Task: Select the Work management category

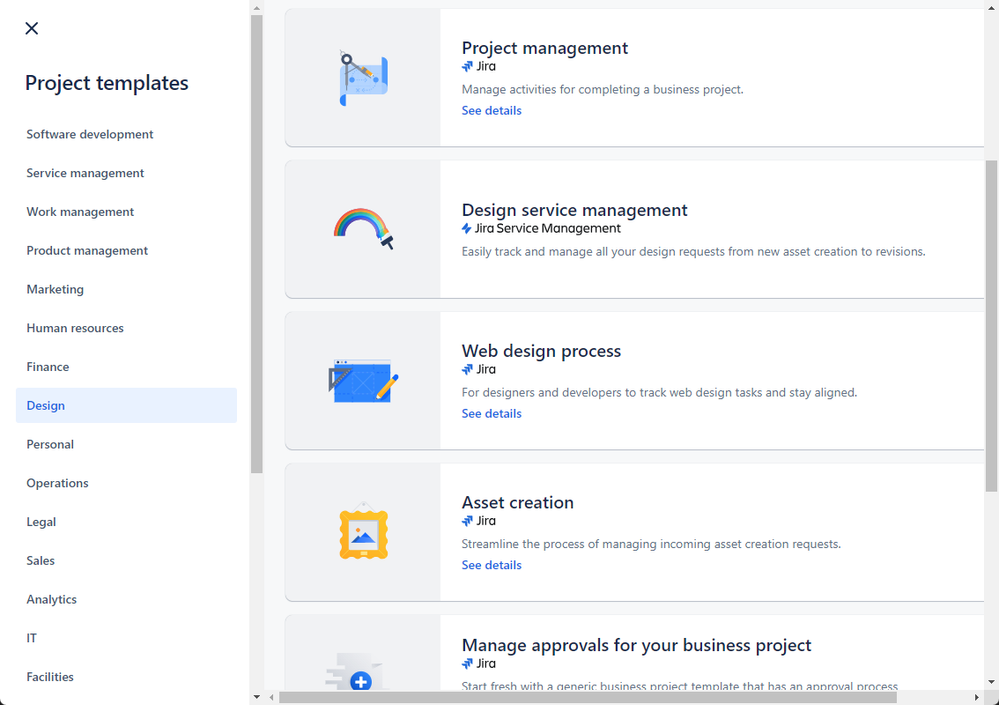Action: point(126,212)
